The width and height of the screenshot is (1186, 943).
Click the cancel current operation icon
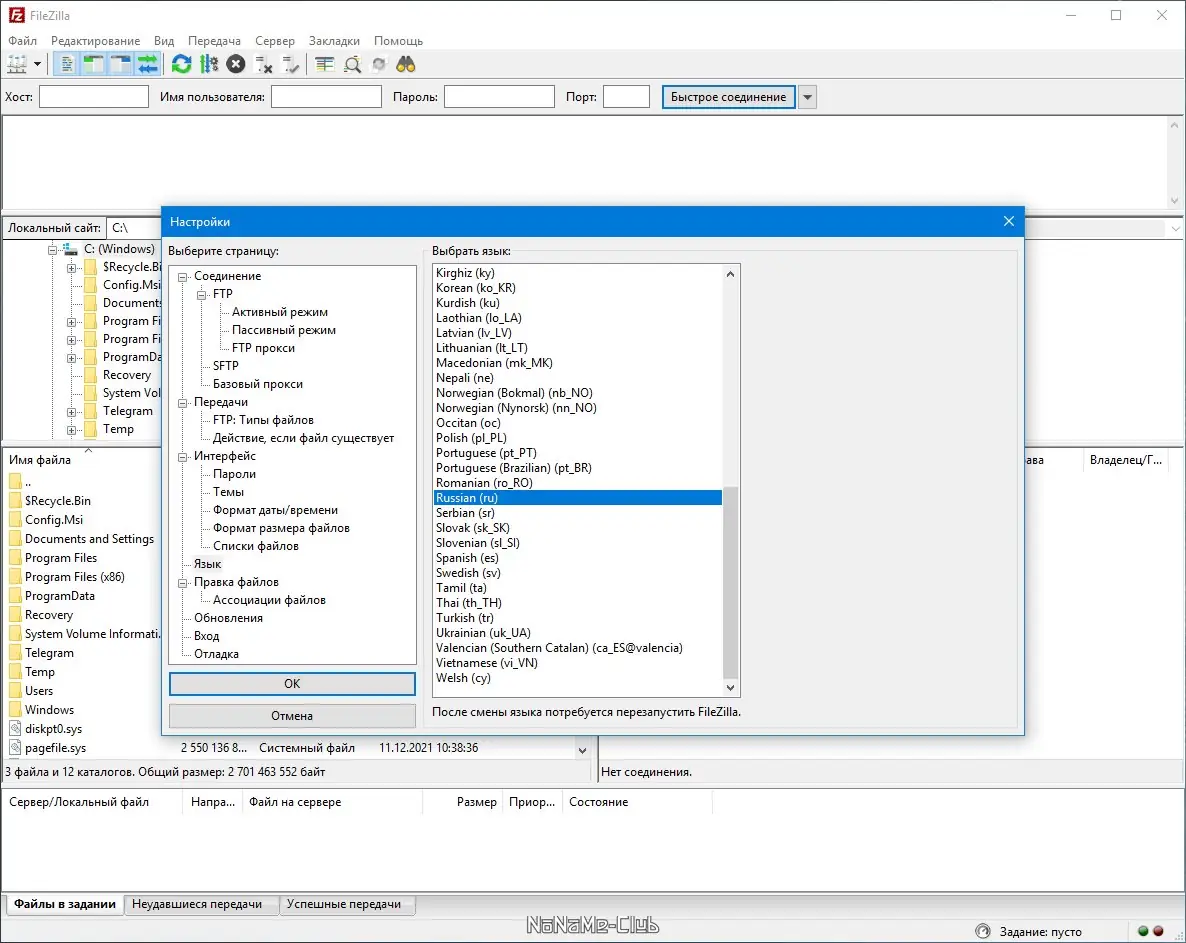point(236,65)
